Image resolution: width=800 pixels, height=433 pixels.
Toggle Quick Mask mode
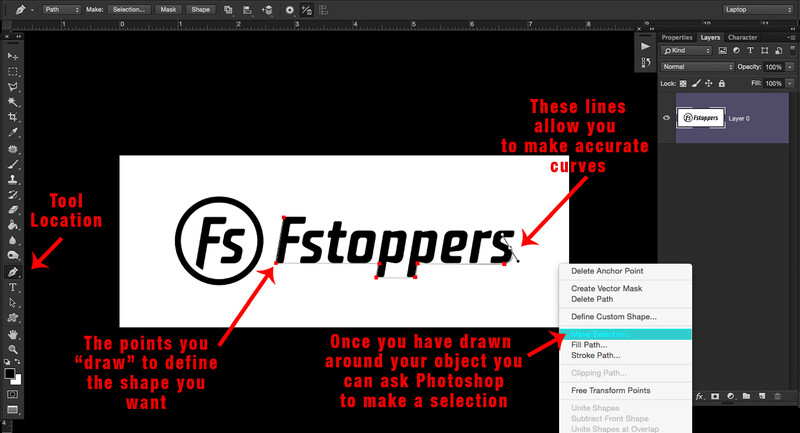(13, 394)
